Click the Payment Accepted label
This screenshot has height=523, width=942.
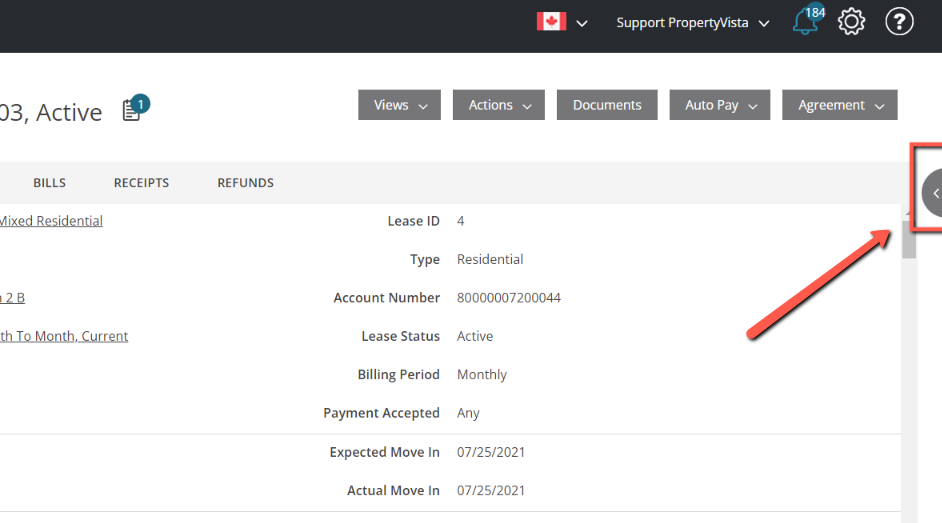(381, 413)
